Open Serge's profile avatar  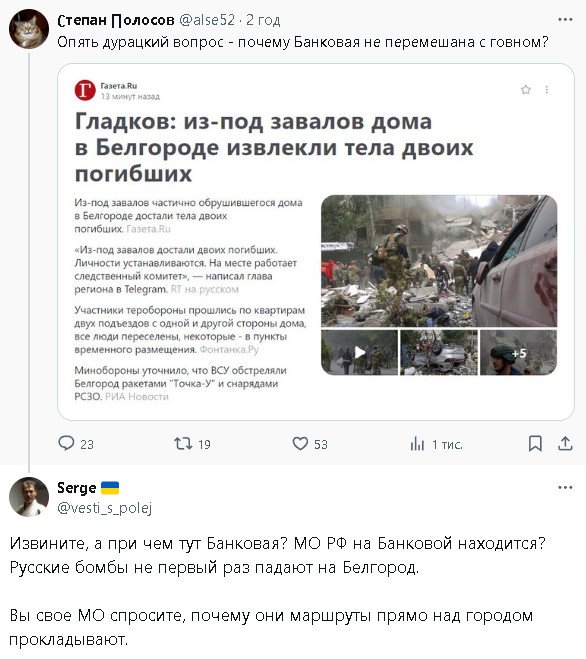pos(29,497)
